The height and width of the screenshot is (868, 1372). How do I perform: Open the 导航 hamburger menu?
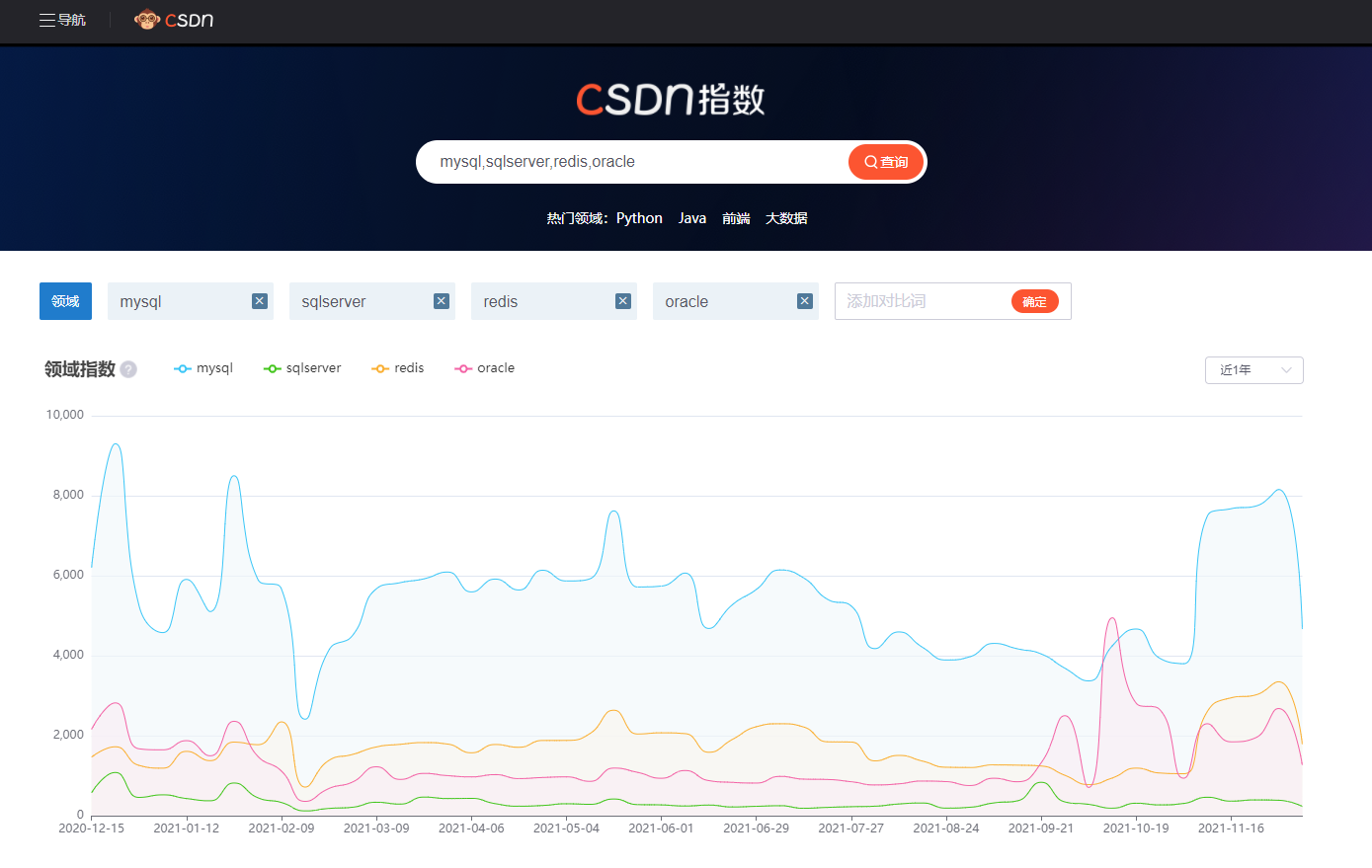click(x=62, y=20)
